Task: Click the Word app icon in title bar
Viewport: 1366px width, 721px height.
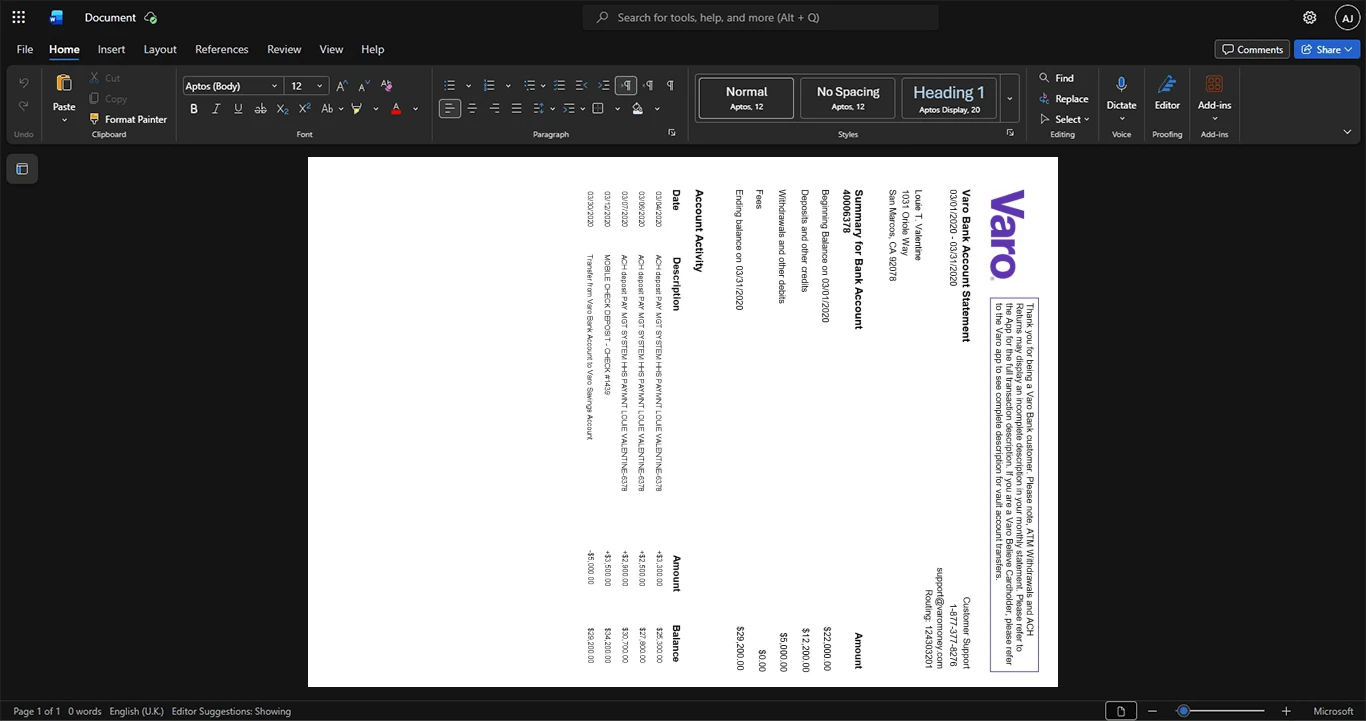Action: pyautogui.click(x=56, y=17)
